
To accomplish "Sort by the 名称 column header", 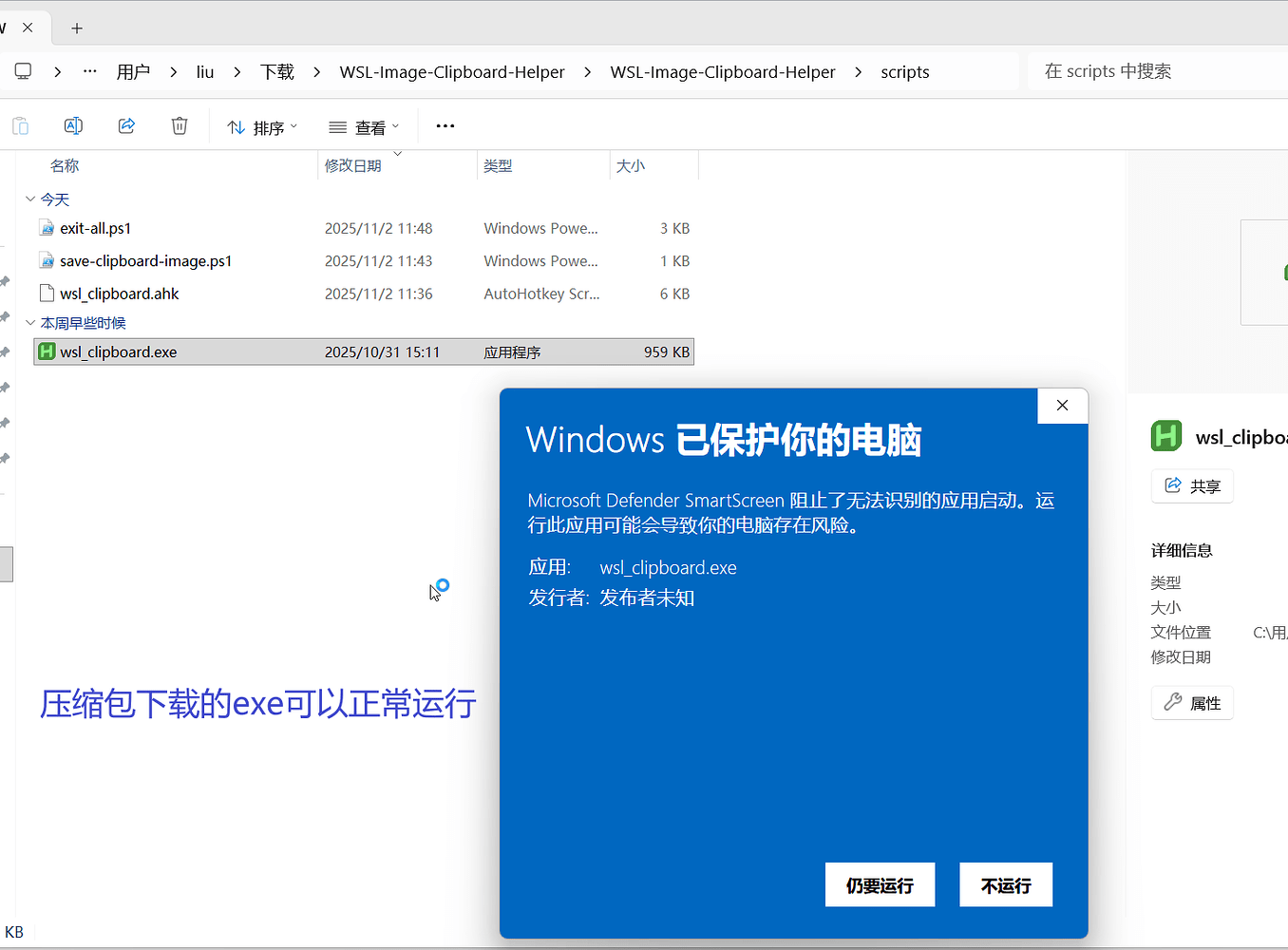I will pyautogui.click(x=65, y=165).
